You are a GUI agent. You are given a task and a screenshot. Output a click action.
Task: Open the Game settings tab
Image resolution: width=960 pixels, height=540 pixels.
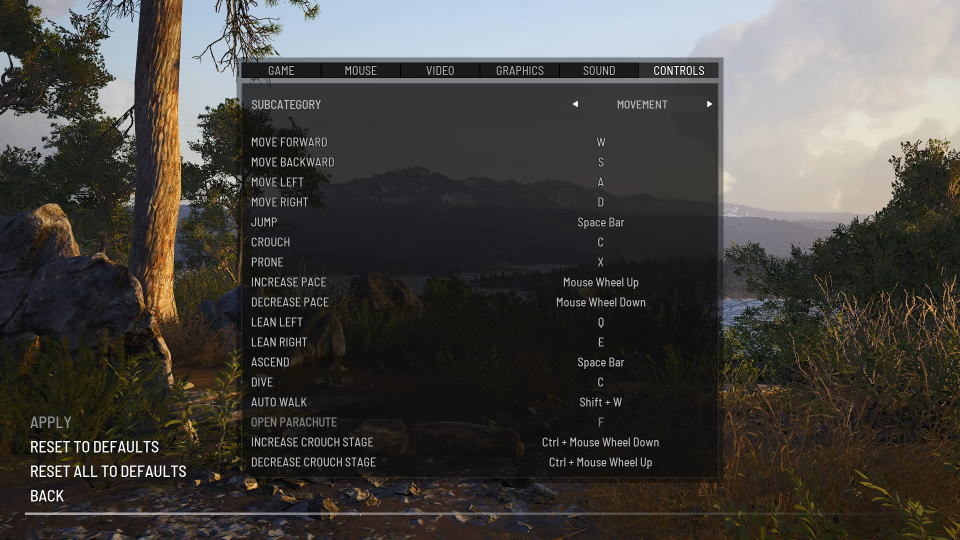281,70
